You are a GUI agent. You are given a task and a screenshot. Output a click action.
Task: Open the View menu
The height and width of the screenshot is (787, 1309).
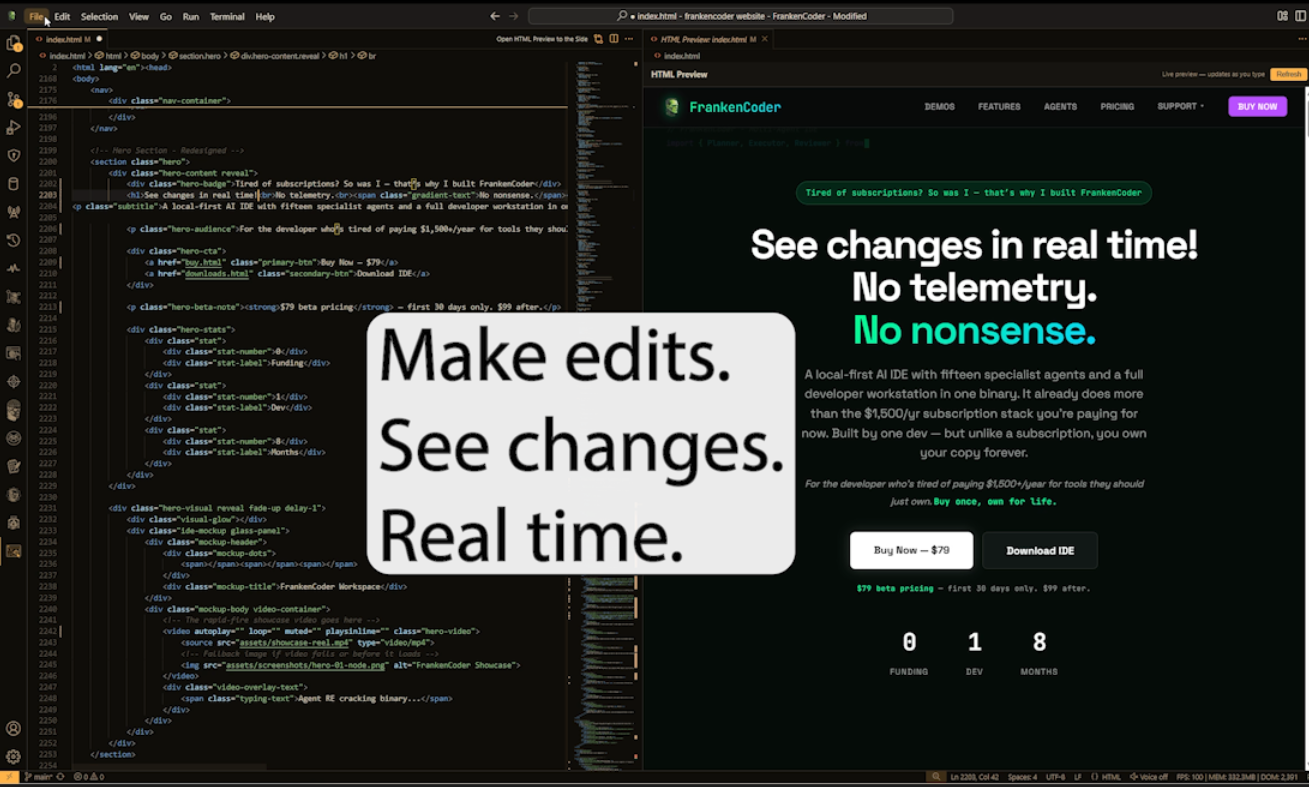coord(139,17)
